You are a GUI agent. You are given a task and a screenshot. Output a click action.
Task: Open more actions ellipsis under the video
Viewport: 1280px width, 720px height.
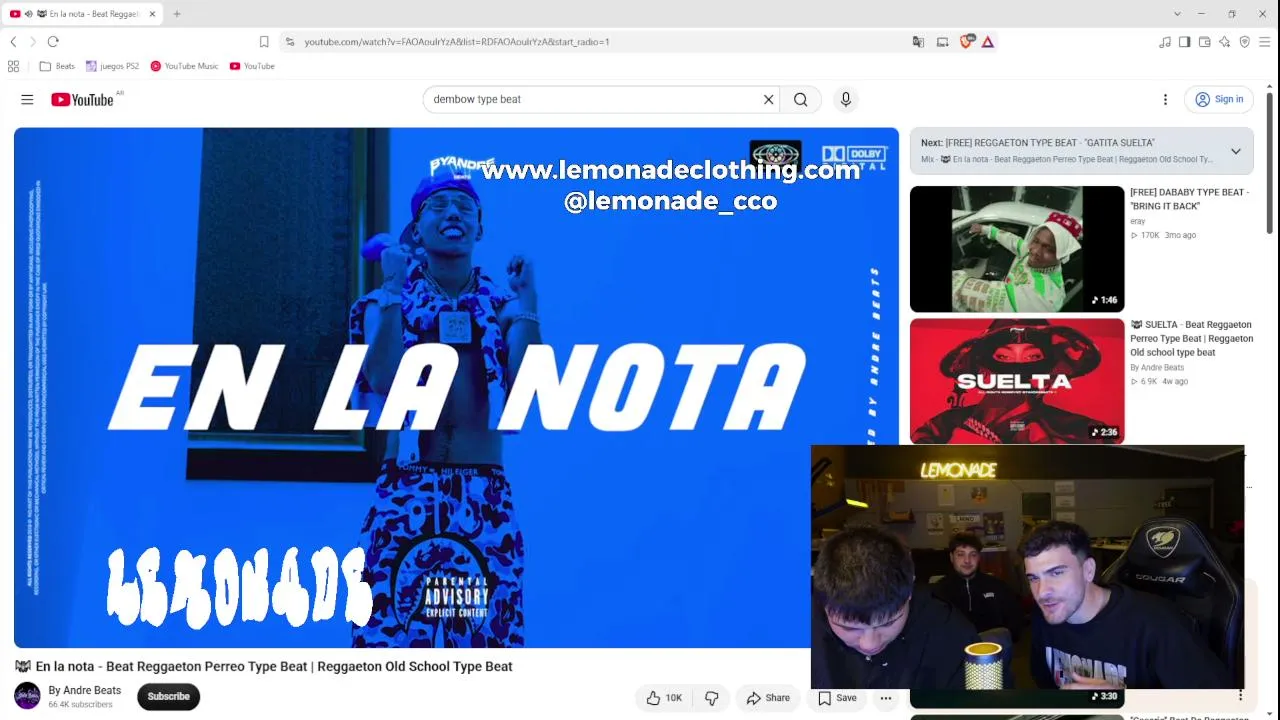pyautogui.click(x=886, y=698)
